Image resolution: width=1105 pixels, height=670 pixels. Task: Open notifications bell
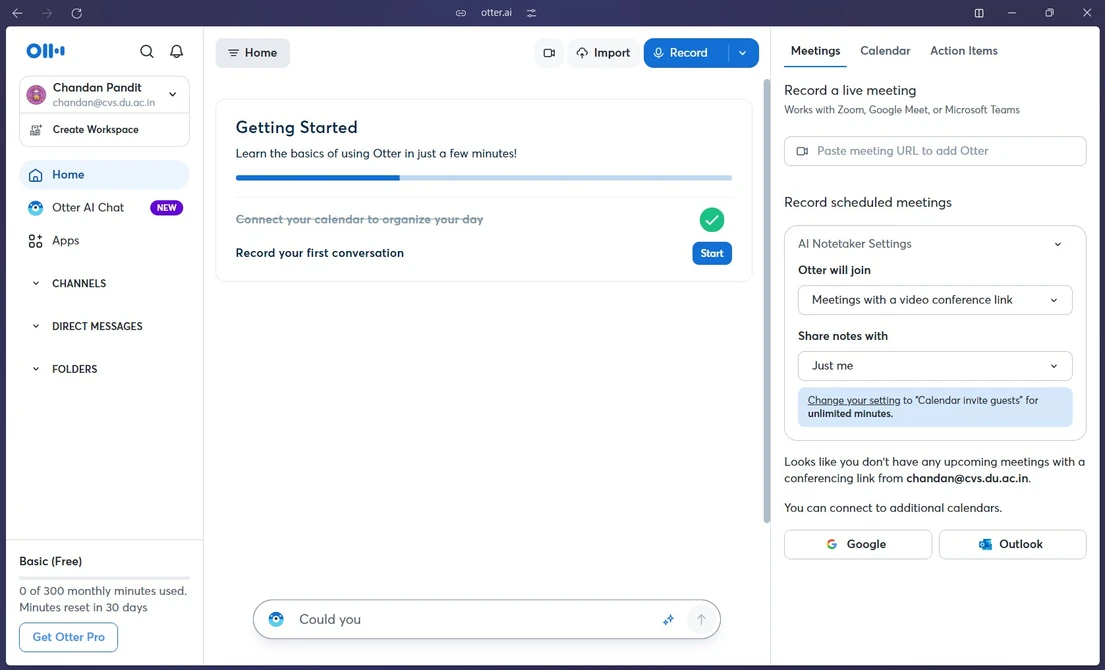177,51
